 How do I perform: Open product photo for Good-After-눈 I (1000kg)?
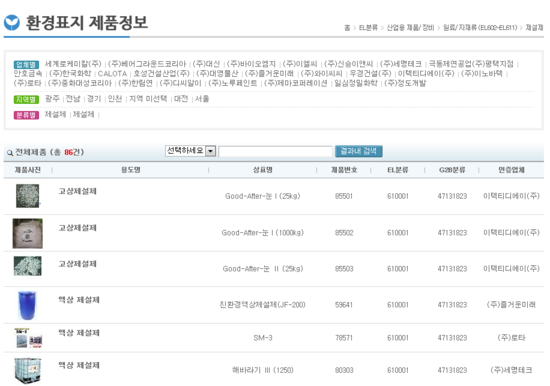coord(28,233)
